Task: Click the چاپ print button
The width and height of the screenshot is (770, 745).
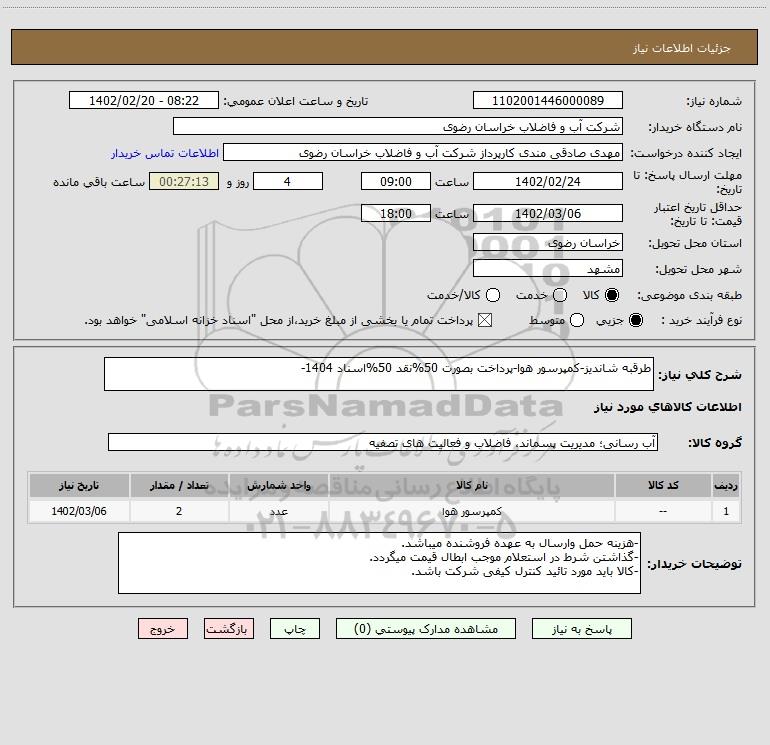Action: click(x=295, y=629)
